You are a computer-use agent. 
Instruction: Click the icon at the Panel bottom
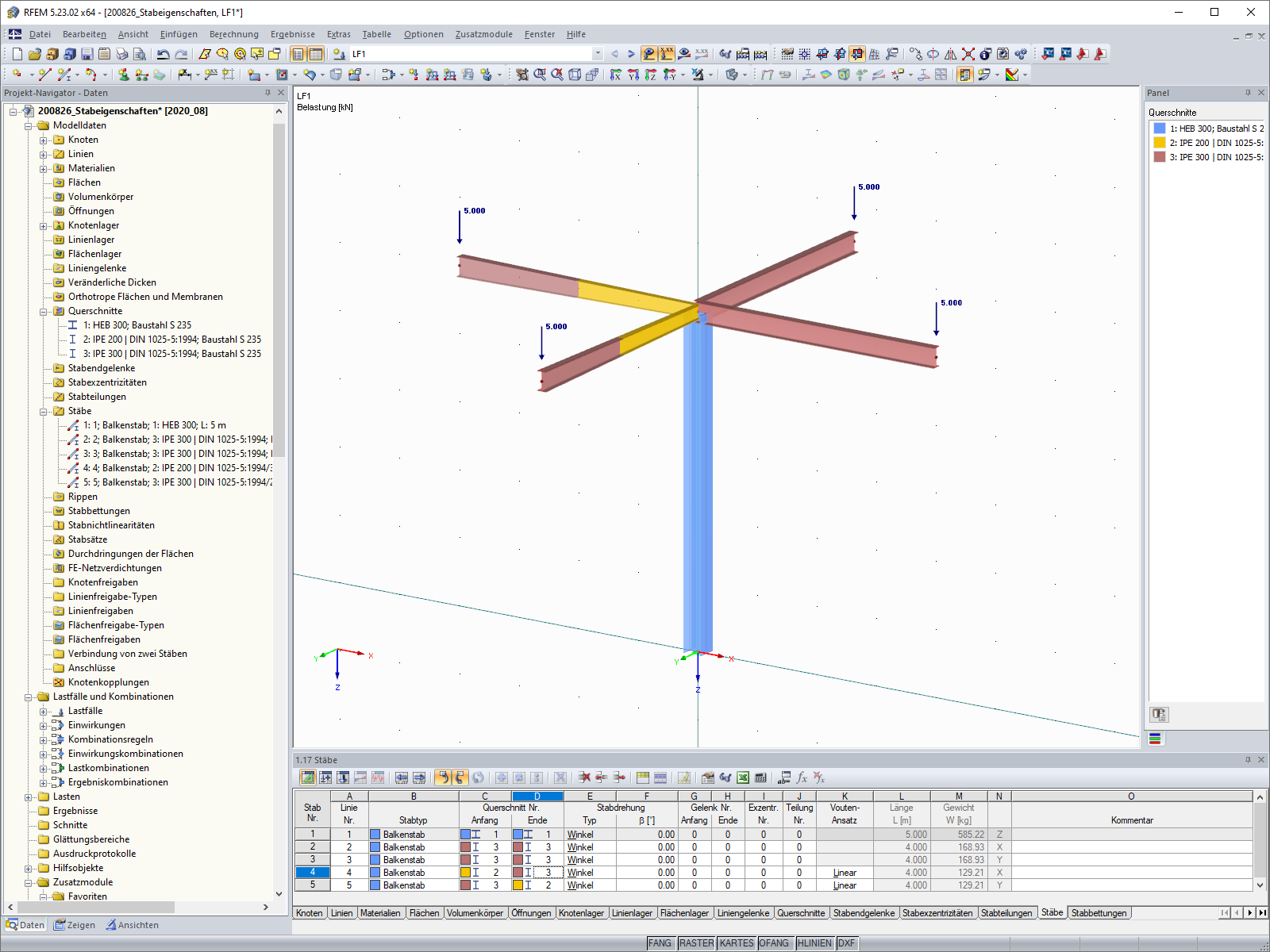[1159, 715]
